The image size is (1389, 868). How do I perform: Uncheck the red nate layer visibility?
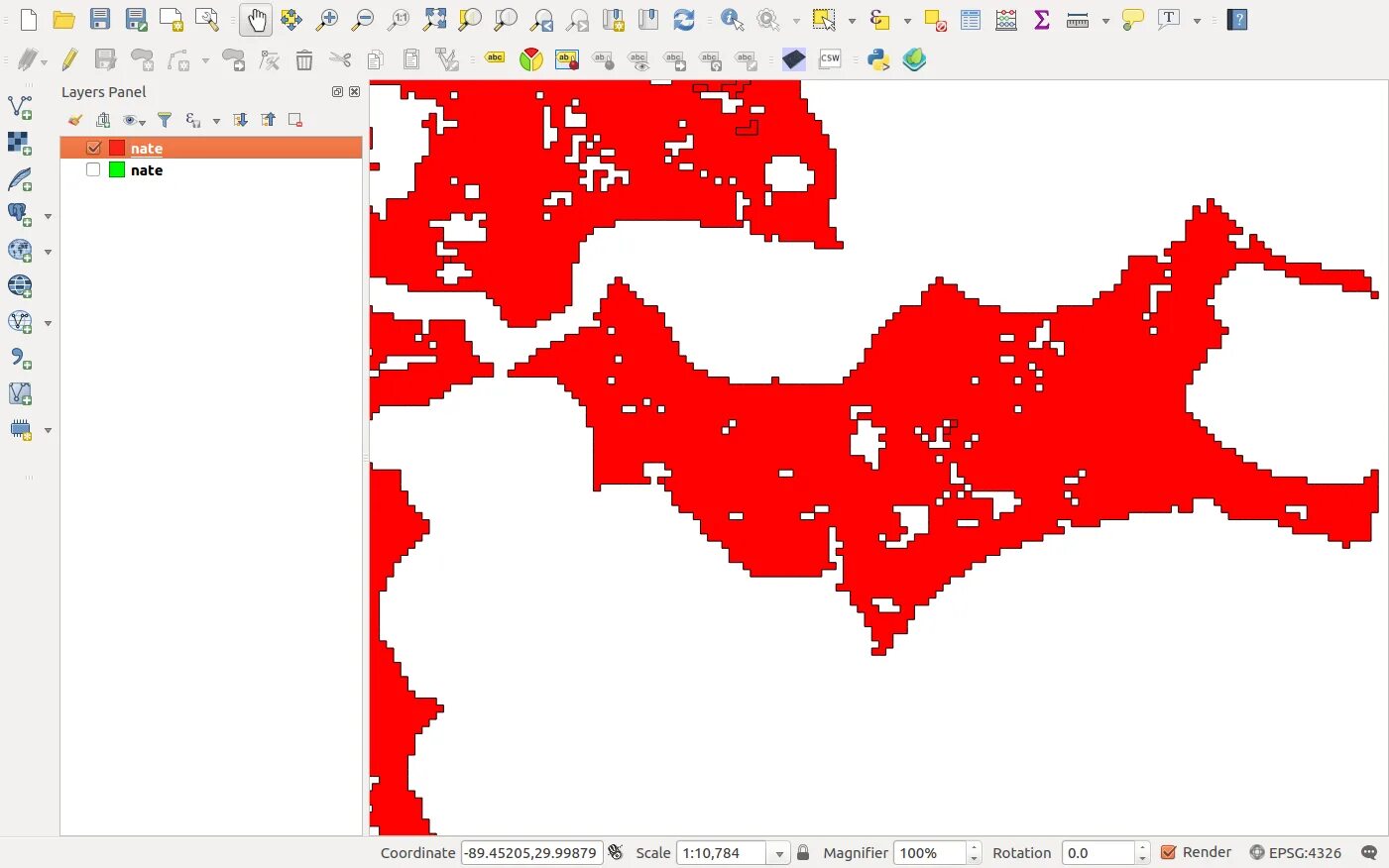(x=94, y=149)
